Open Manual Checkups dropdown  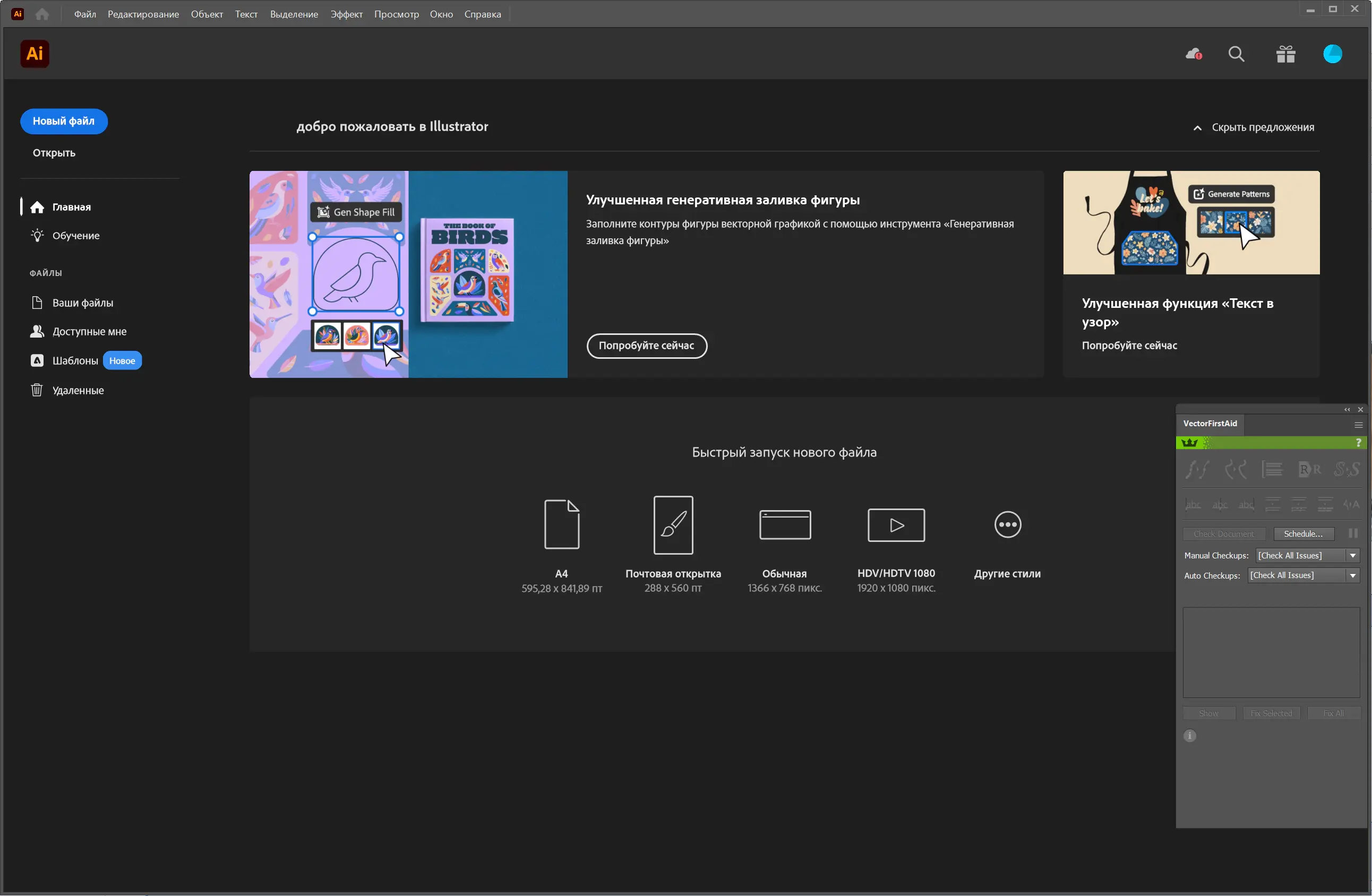pos(1352,555)
